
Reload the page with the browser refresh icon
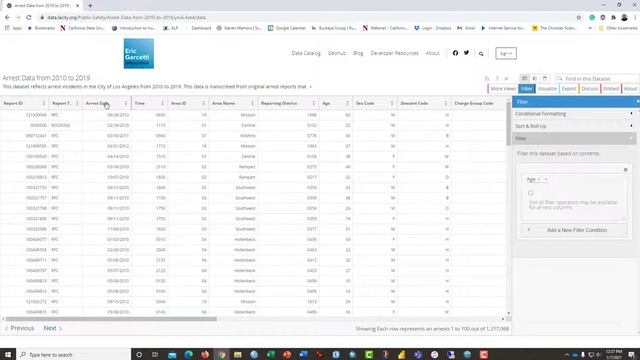[x=29, y=18]
